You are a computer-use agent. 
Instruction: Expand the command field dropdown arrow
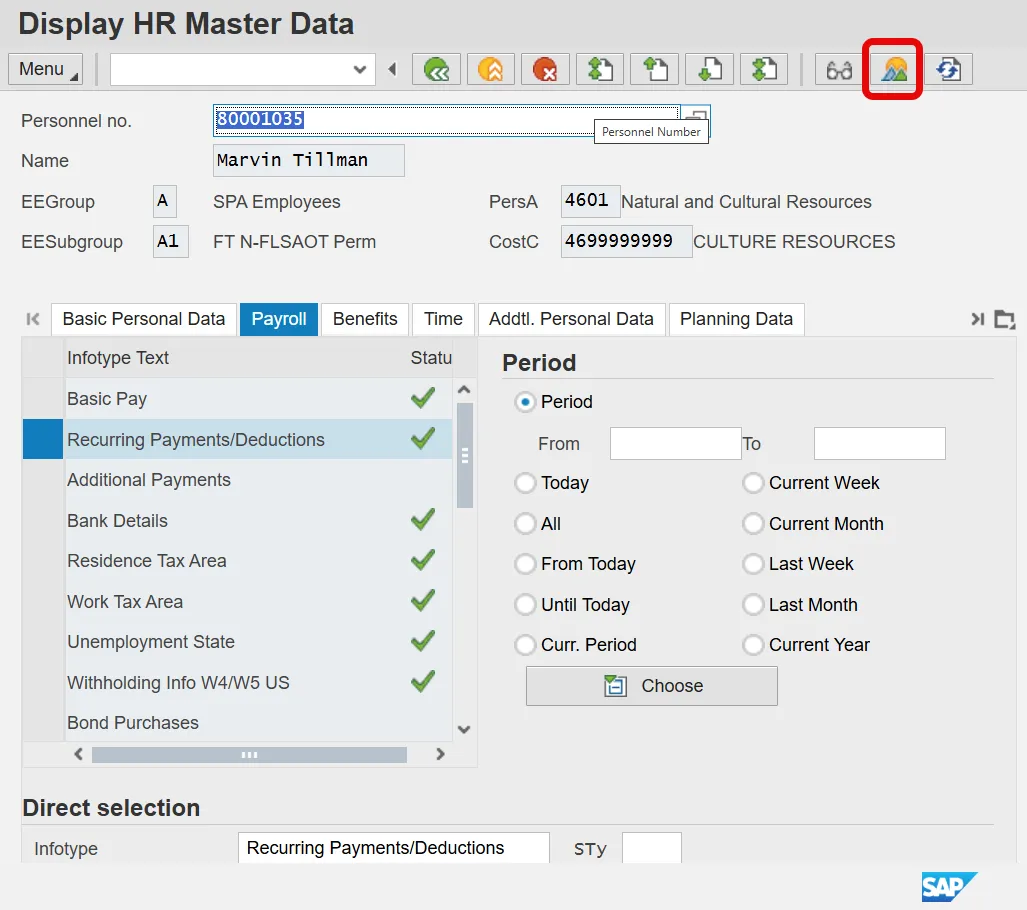pyautogui.click(x=360, y=69)
